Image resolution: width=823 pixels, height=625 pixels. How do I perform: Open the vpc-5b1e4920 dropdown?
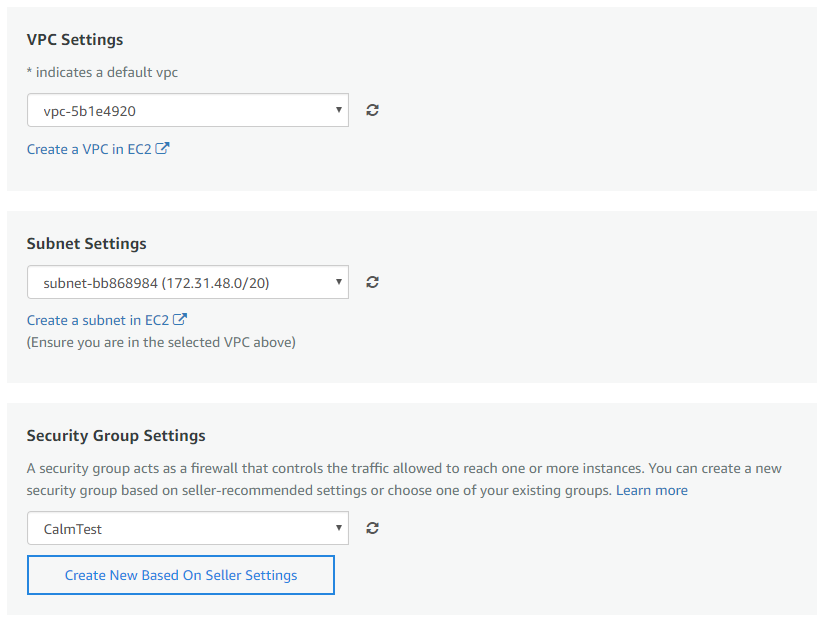(x=188, y=110)
